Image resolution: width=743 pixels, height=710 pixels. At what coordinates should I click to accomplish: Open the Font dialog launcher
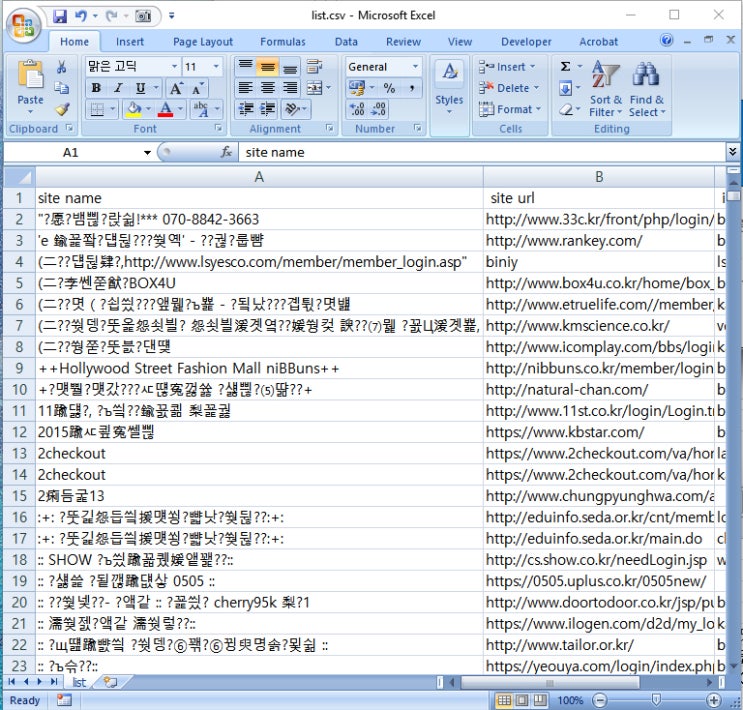tap(218, 128)
